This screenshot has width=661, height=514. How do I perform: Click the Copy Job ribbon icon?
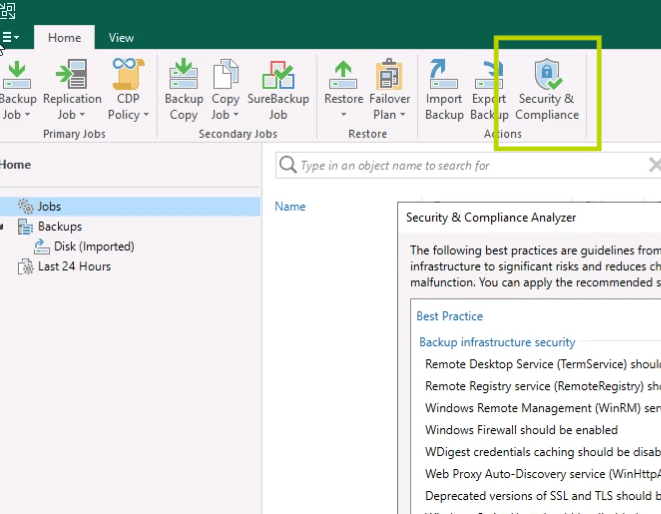[226, 74]
